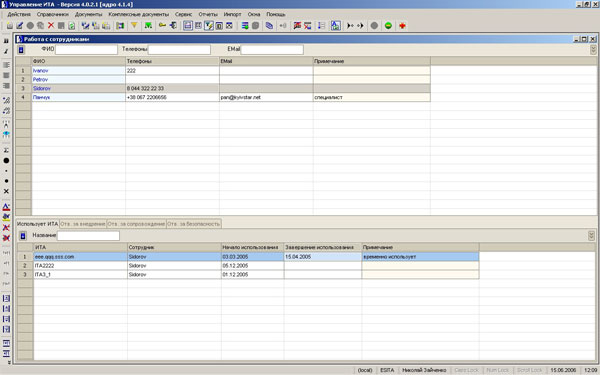
Task: Click the large black circle sidebar icon
Action: pyautogui.click(x=6, y=160)
